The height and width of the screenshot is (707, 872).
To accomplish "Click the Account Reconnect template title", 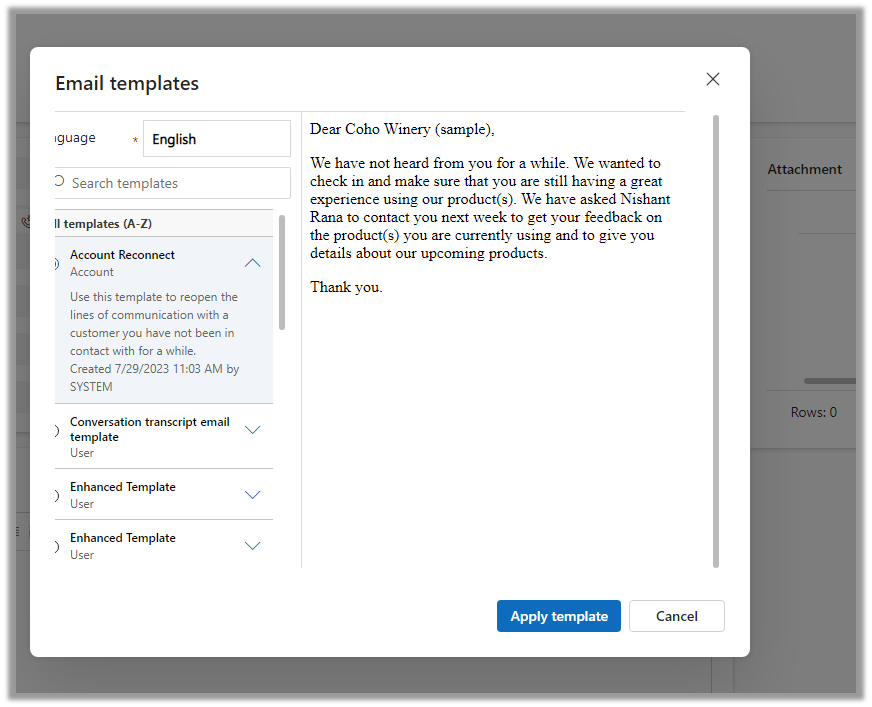I will click(x=122, y=255).
